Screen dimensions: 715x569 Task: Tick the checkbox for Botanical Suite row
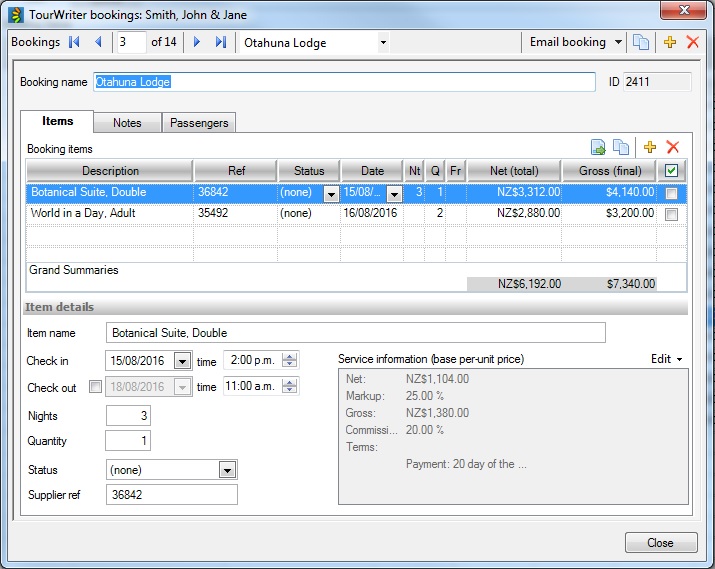click(x=671, y=193)
